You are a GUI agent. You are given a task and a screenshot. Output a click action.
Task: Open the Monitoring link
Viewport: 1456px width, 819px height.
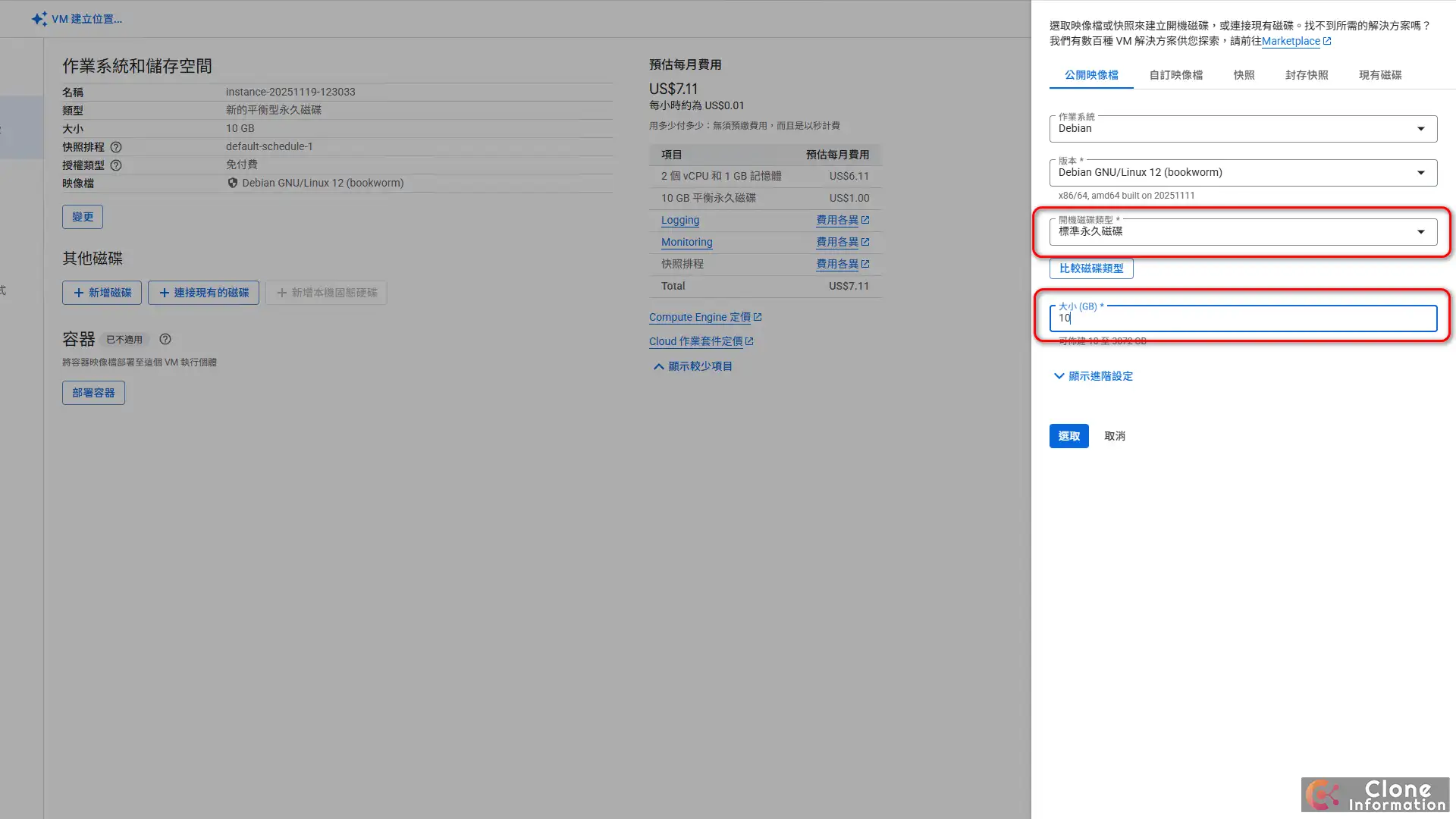[x=687, y=242]
